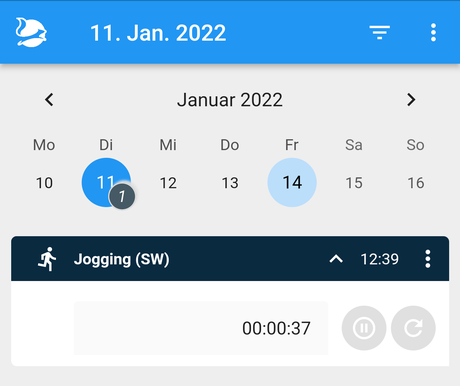Click the 00:00:37 timer field
Viewport: 460px width, 386px height.
point(201,328)
